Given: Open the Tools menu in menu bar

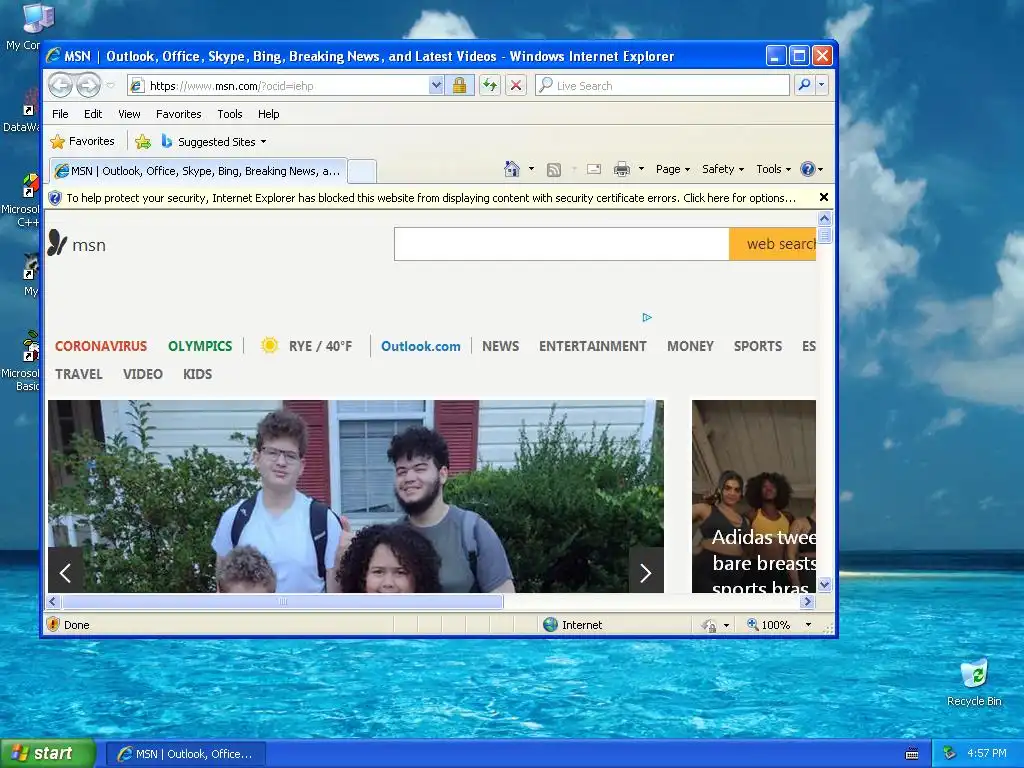Looking at the screenshot, I should (x=230, y=114).
